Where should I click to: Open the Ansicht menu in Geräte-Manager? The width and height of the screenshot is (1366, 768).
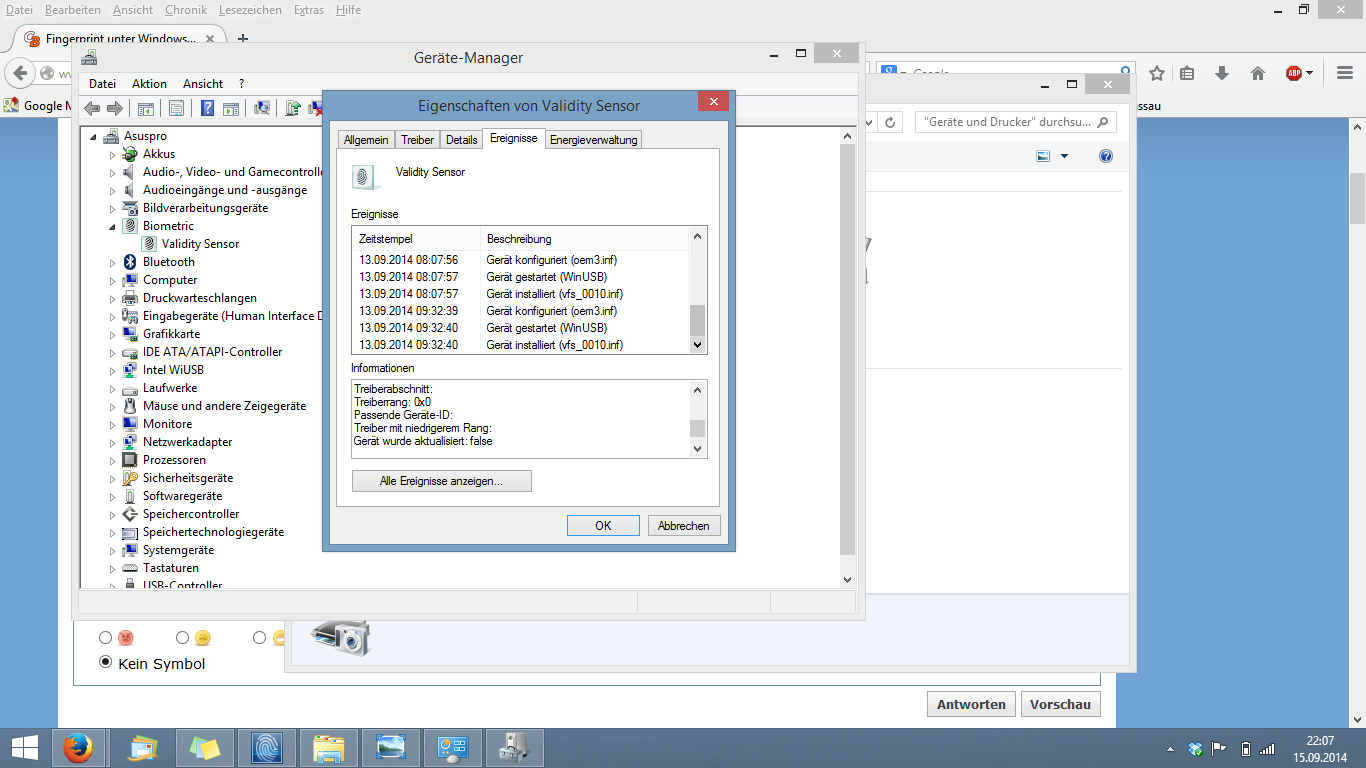(203, 84)
